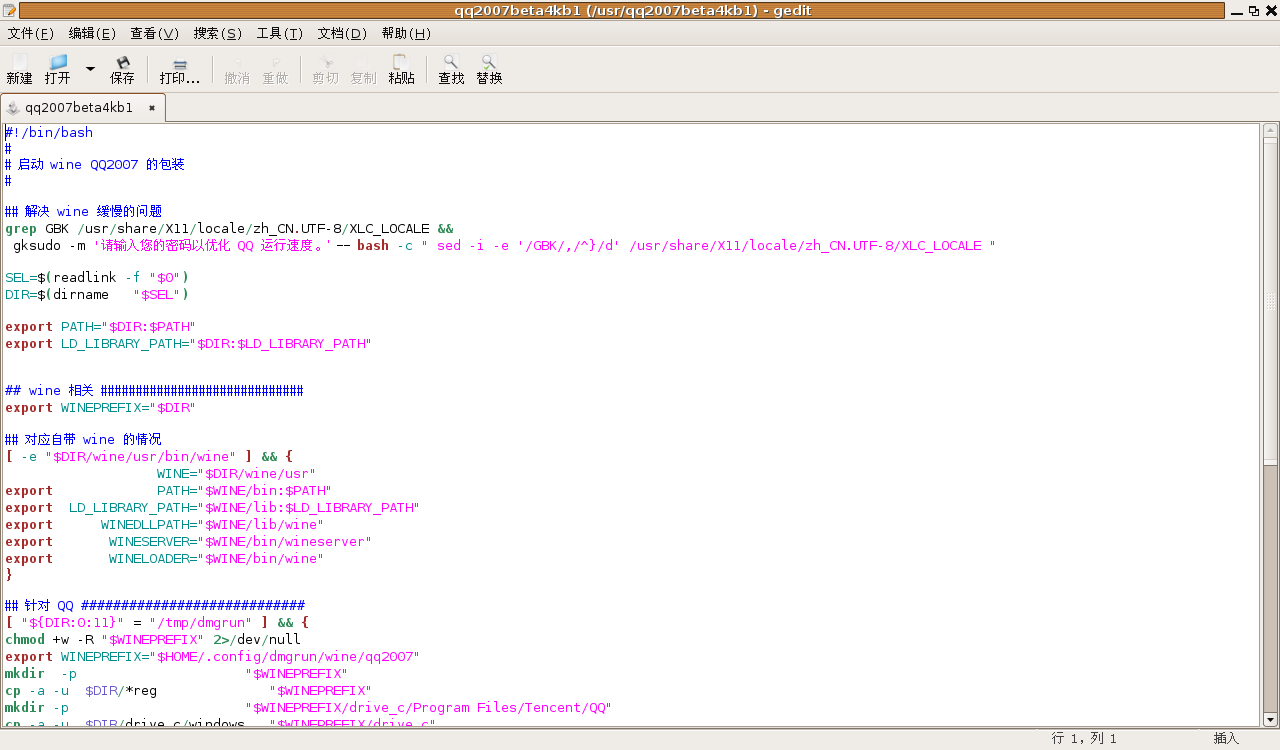Click the 'export WINEDLLPATH' line
The image size is (1280, 750).
click(x=165, y=524)
